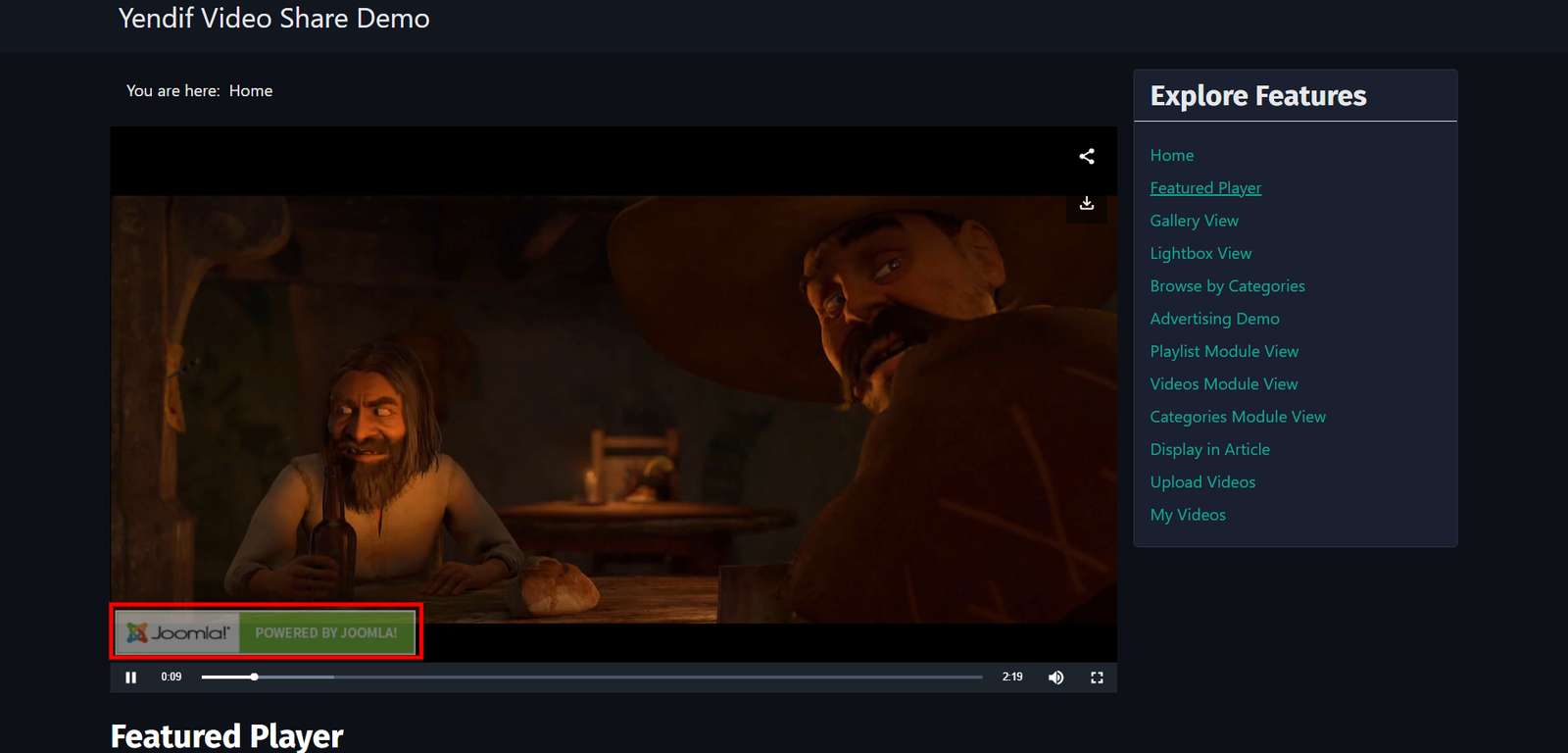Open the Advertising Demo link
This screenshot has height=753, width=1568.
click(x=1215, y=319)
